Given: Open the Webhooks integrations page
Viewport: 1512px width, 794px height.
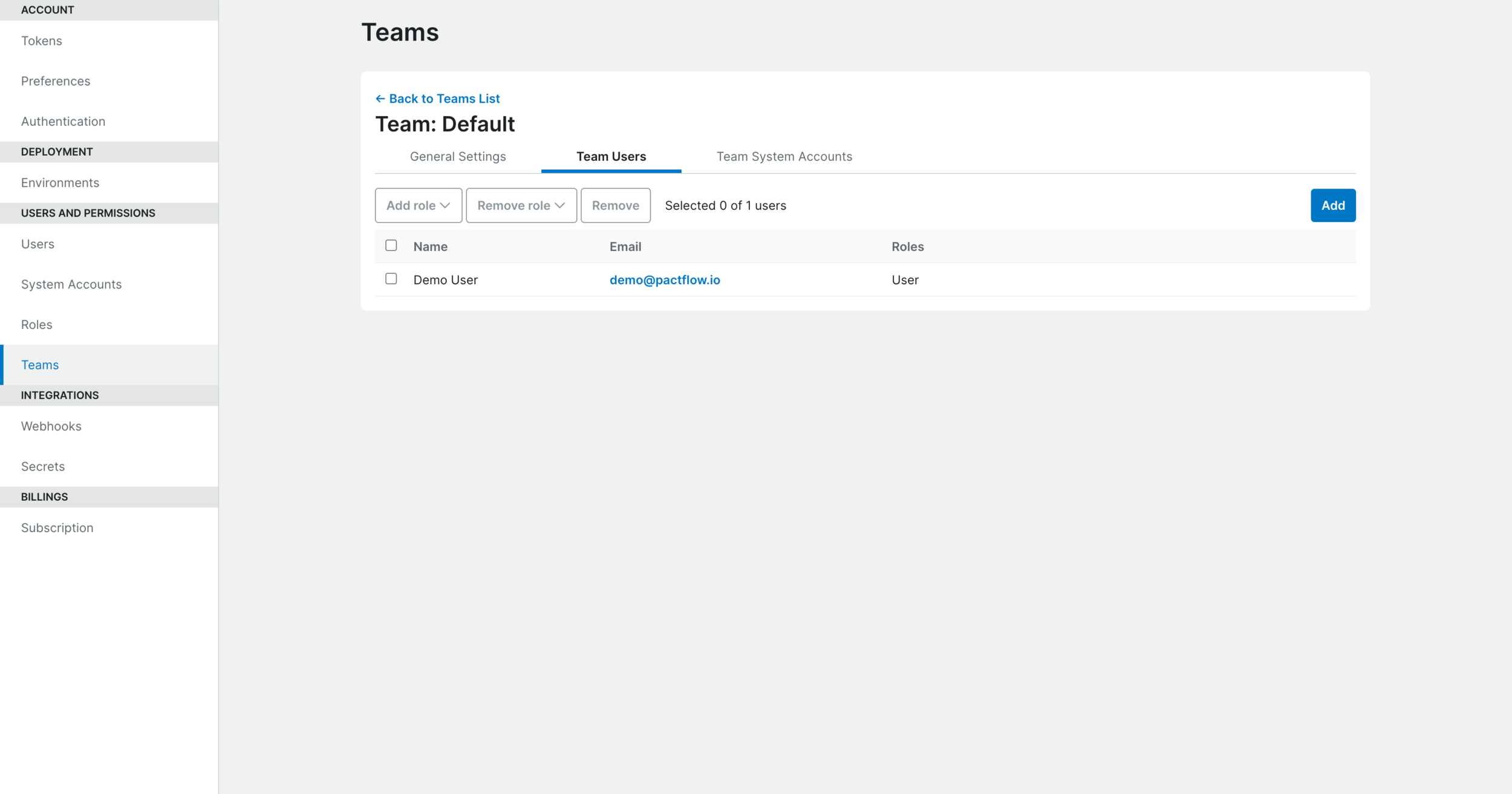Looking at the screenshot, I should point(51,426).
